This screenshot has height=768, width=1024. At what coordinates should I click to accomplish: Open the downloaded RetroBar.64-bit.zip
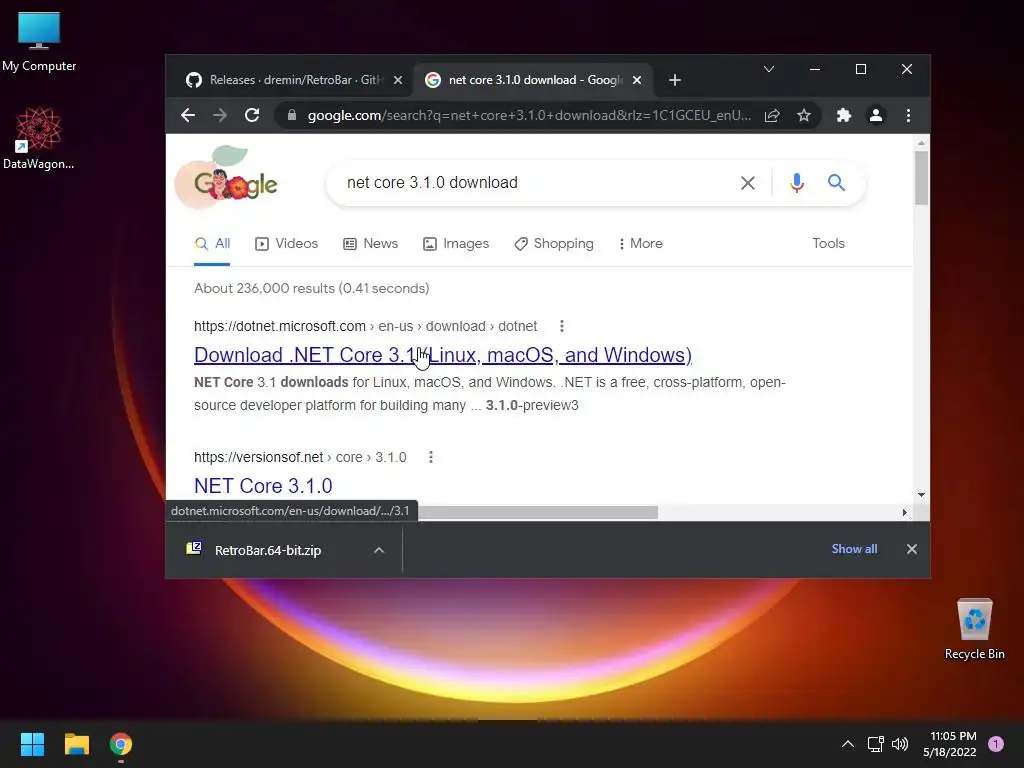268,551
